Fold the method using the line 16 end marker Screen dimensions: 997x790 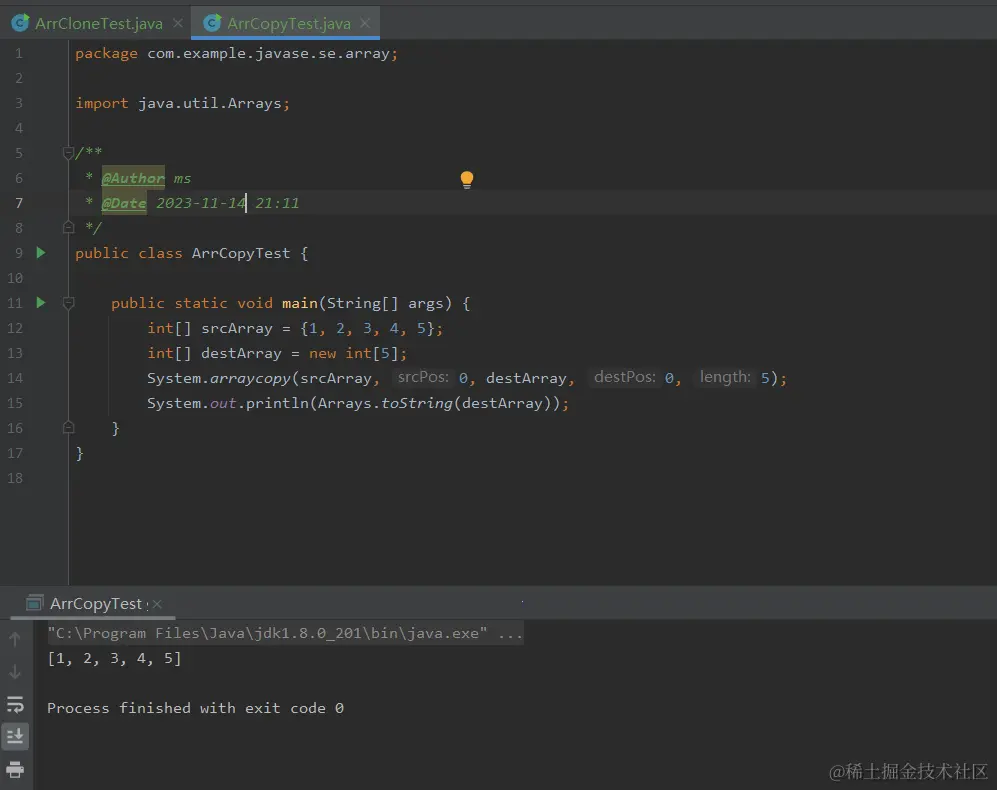click(69, 427)
